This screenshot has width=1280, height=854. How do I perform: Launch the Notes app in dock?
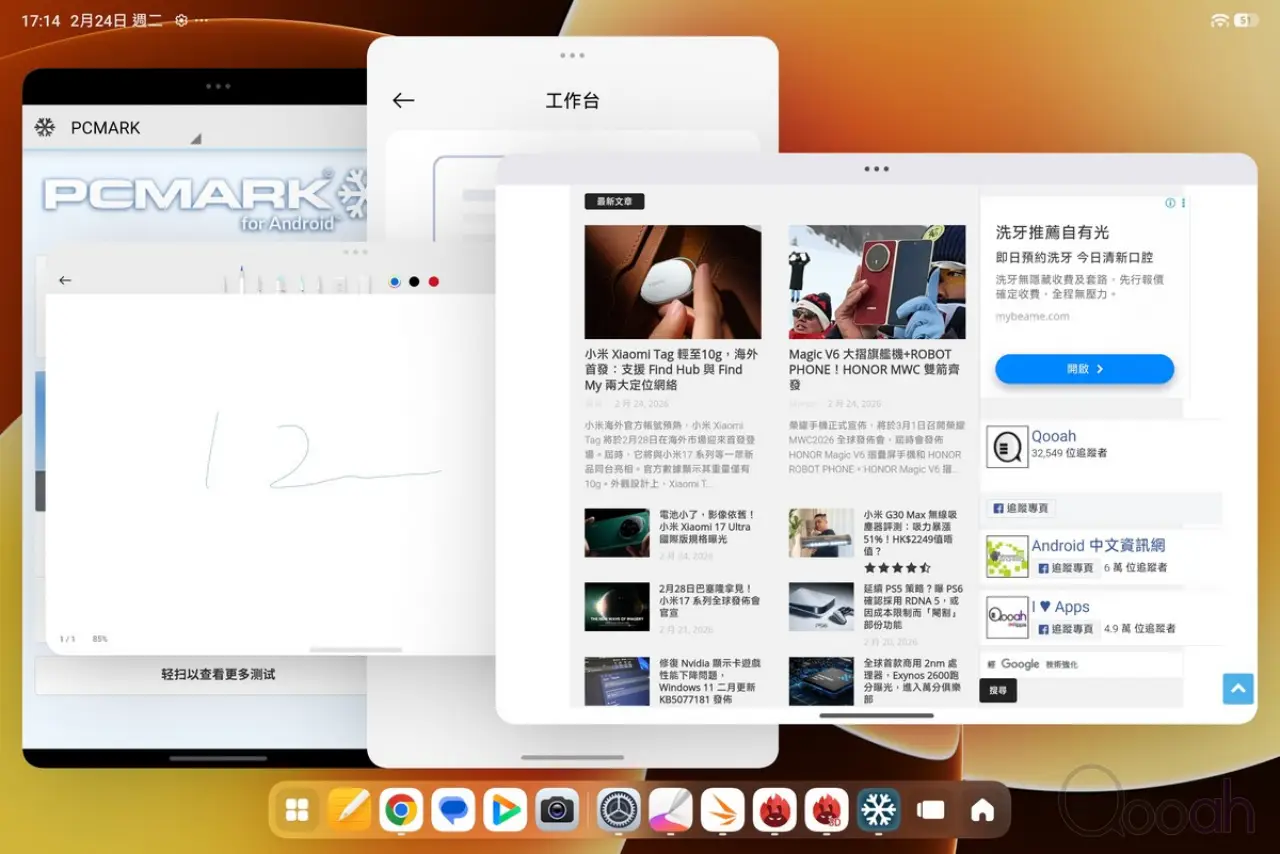(349, 810)
